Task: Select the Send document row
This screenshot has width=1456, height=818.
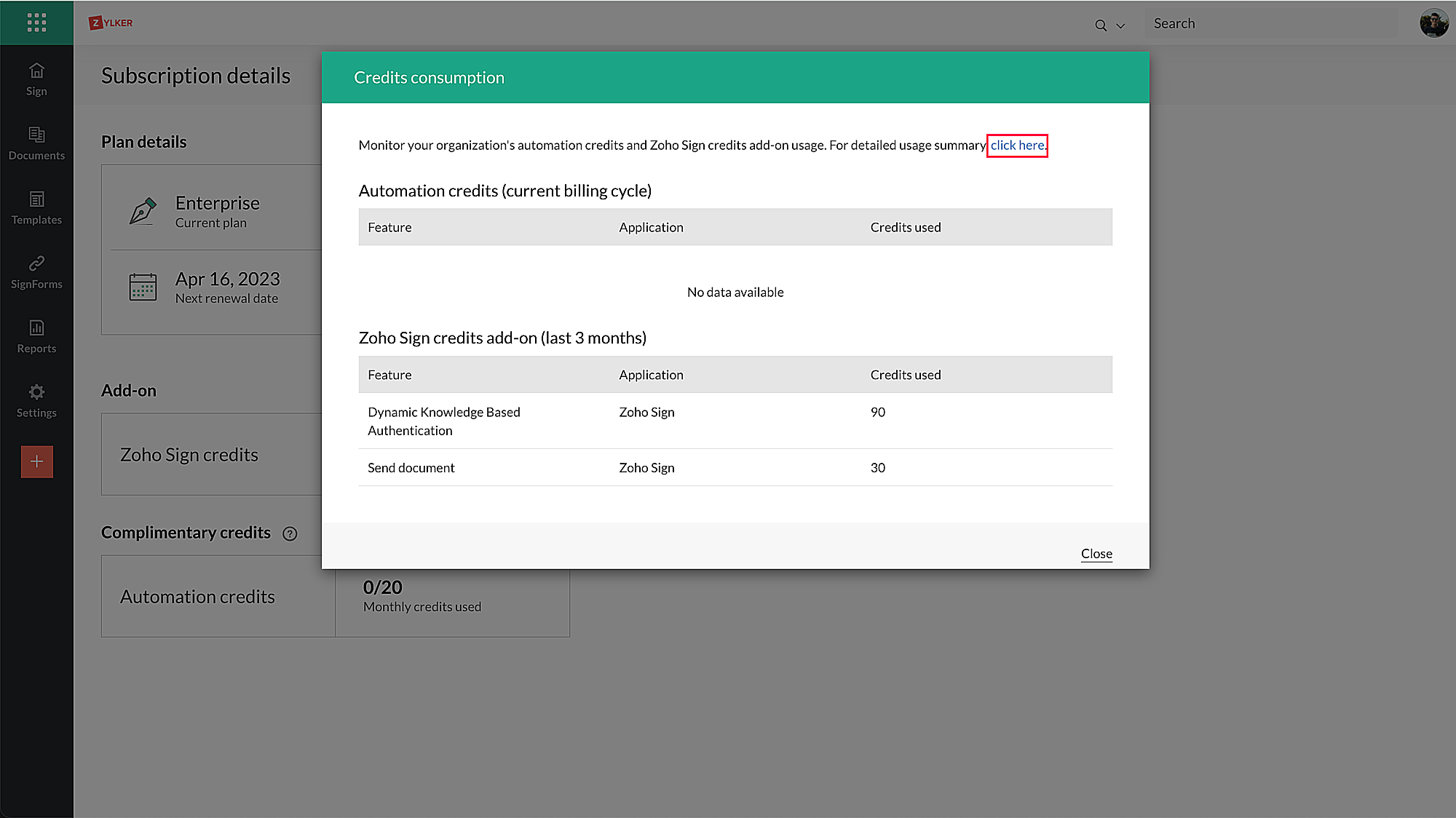Action: click(x=411, y=468)
